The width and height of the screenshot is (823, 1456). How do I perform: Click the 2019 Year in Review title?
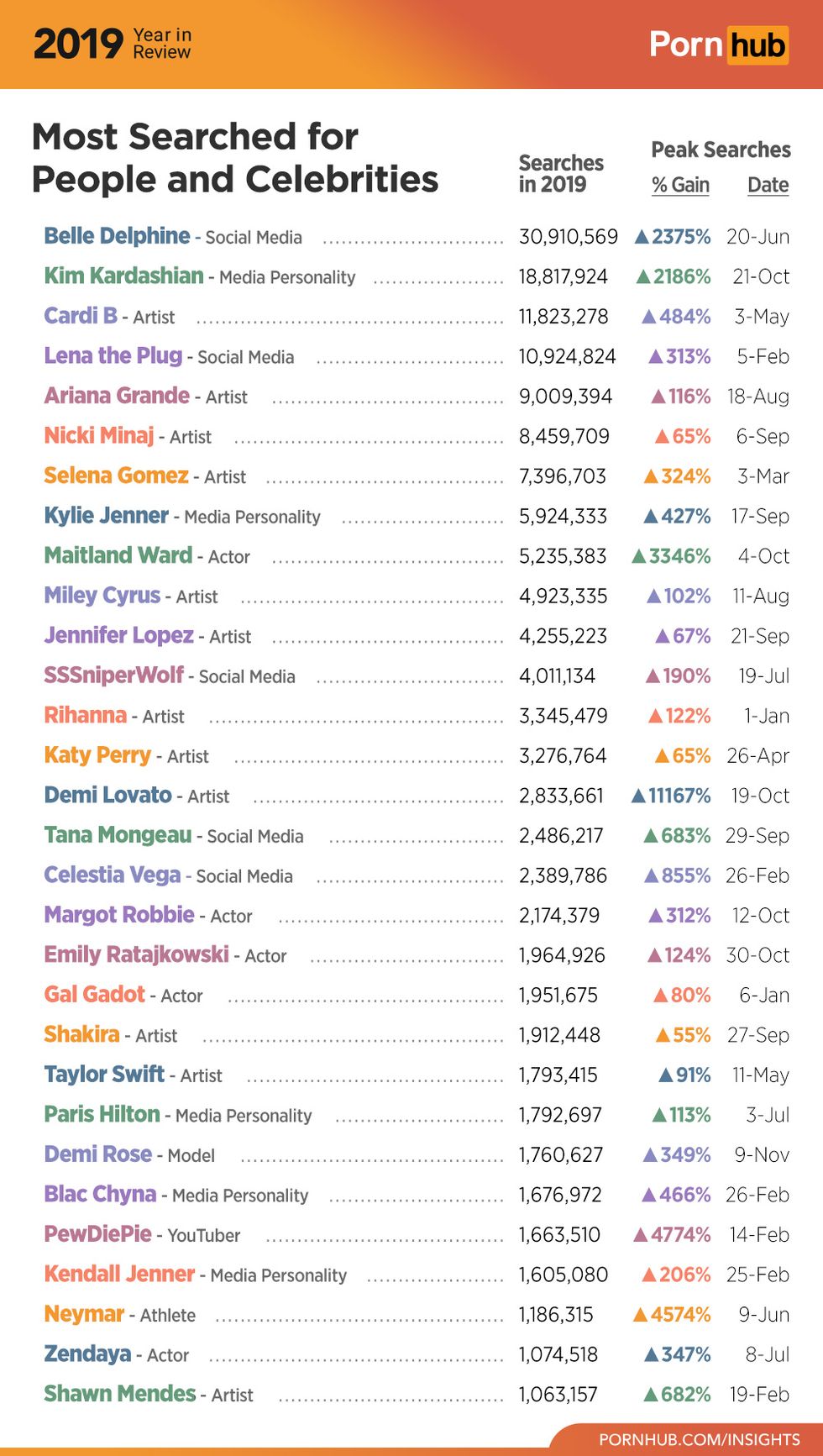(x=113, y=44)
